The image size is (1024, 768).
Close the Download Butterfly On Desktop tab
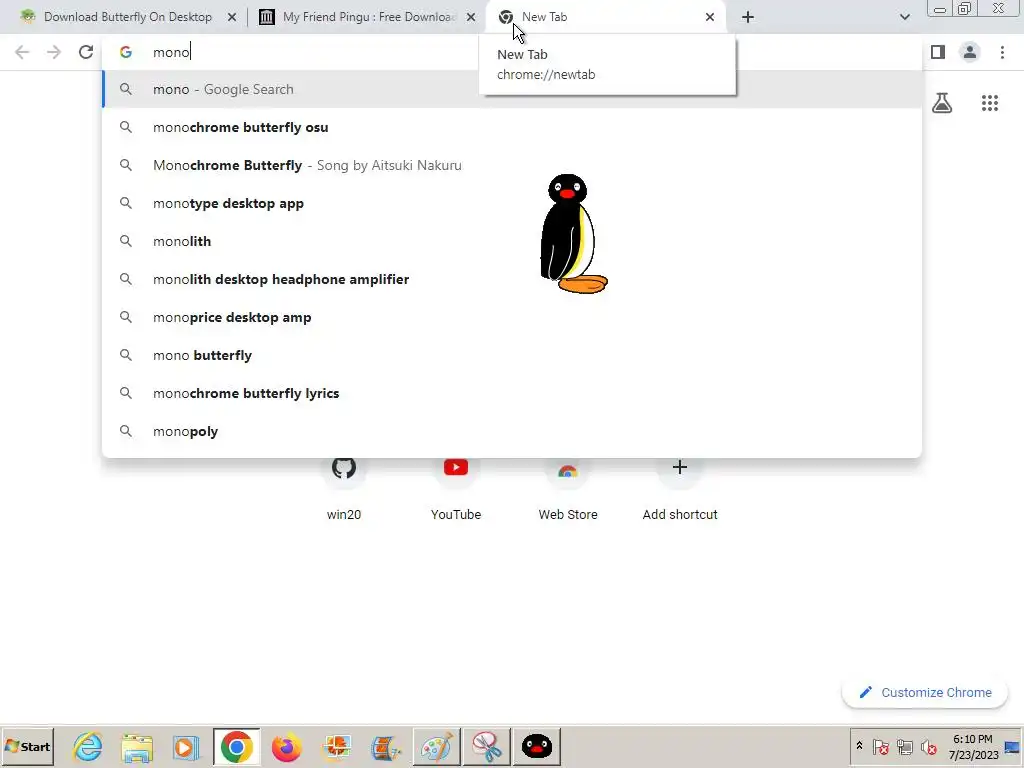point(232,17)
